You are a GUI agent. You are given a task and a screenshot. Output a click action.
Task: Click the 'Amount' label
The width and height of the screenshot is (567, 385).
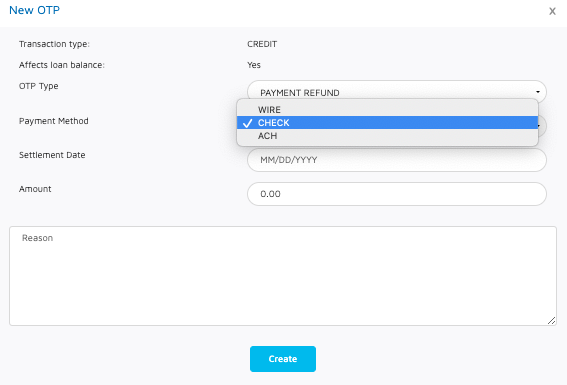(x=35, y=189)
